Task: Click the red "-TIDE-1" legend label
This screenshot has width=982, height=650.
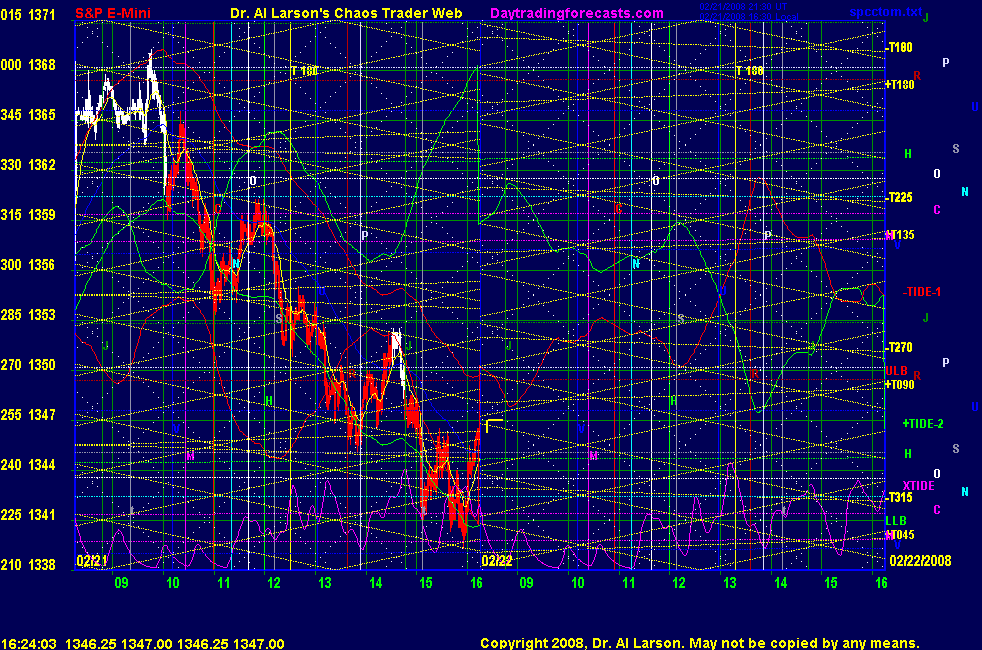Action: pyautogui.click(x=922, y=292)
